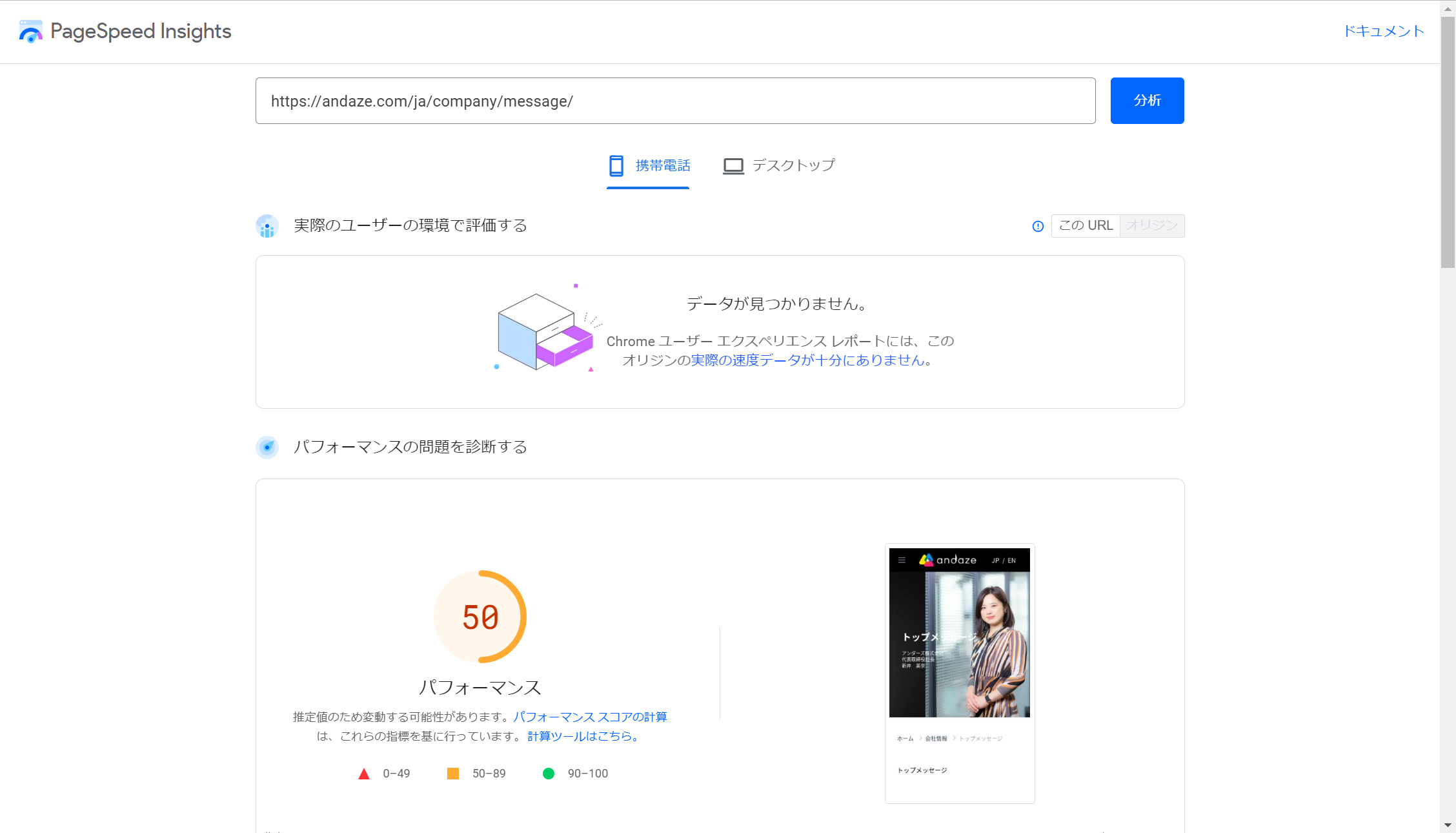This screenshot has height=833, width=1456.
Task: Click the field data users icon
Action: [x=267, y=226]
